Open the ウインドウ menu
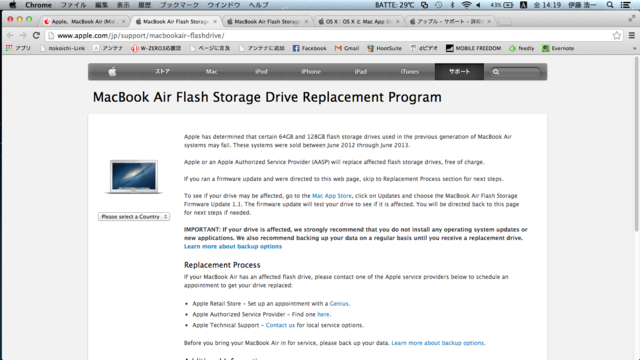640x360 pixels. [224, 5]
